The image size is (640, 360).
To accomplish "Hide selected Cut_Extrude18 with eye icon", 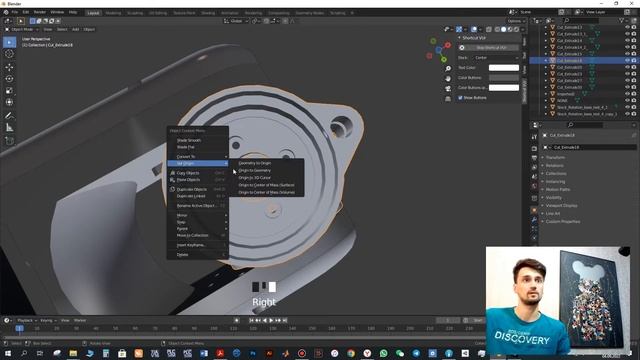I will click(x=627, y=60).
